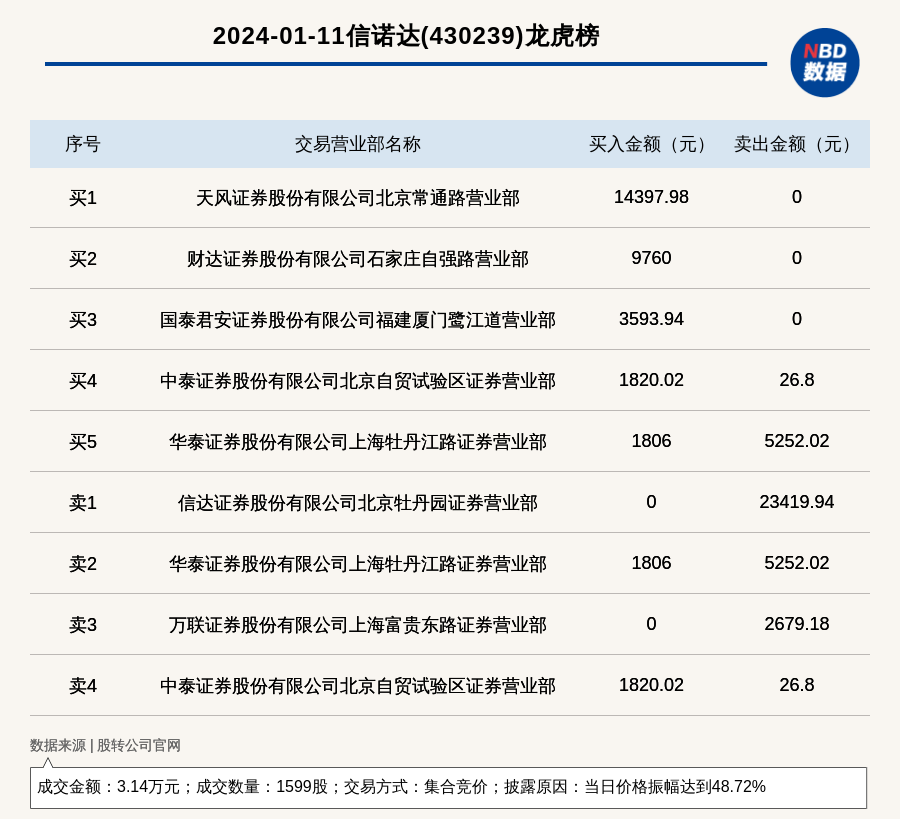Select the 2679.18 sell amount cell
Viewport: 900px width, 819px height.
(796, 624)
